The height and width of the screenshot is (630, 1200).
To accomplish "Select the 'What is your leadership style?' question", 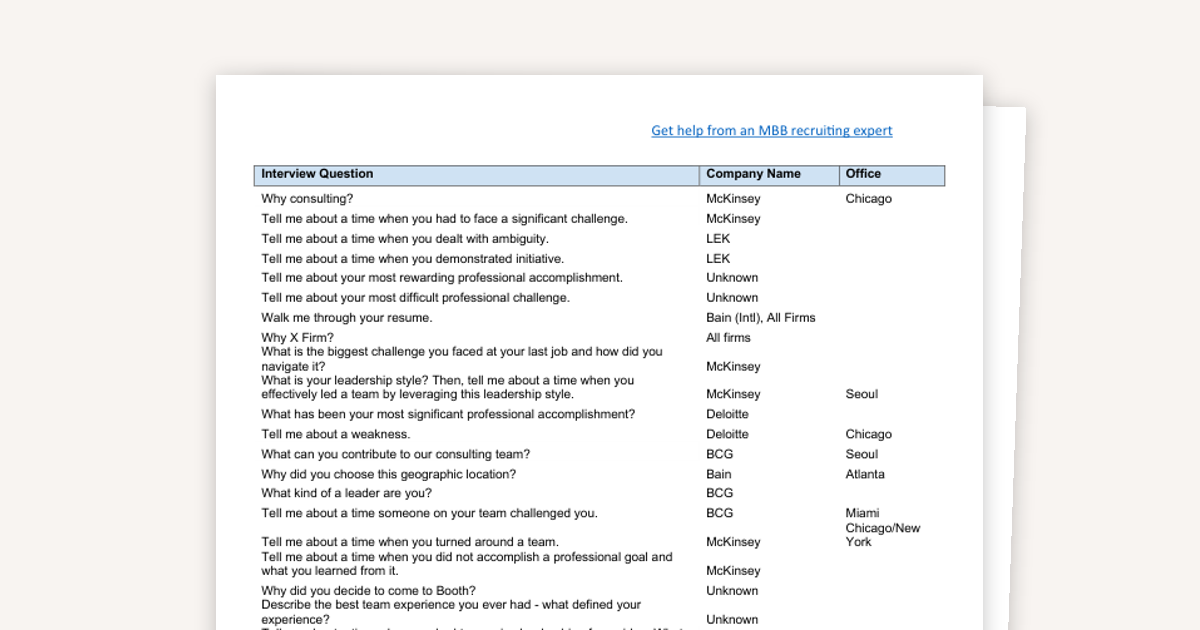I will [x=448, y=387].
